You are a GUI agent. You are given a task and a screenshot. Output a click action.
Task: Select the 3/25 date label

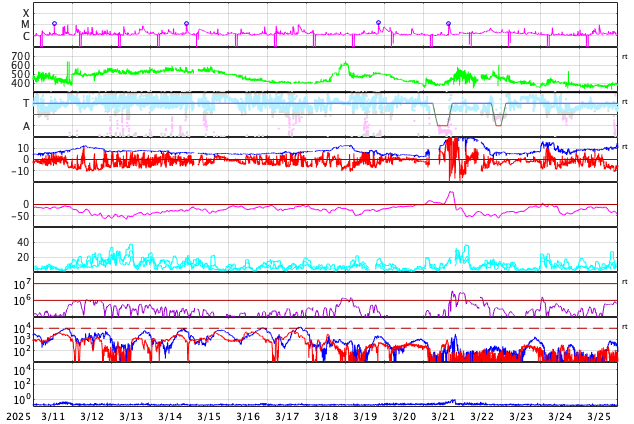(599, 417)
